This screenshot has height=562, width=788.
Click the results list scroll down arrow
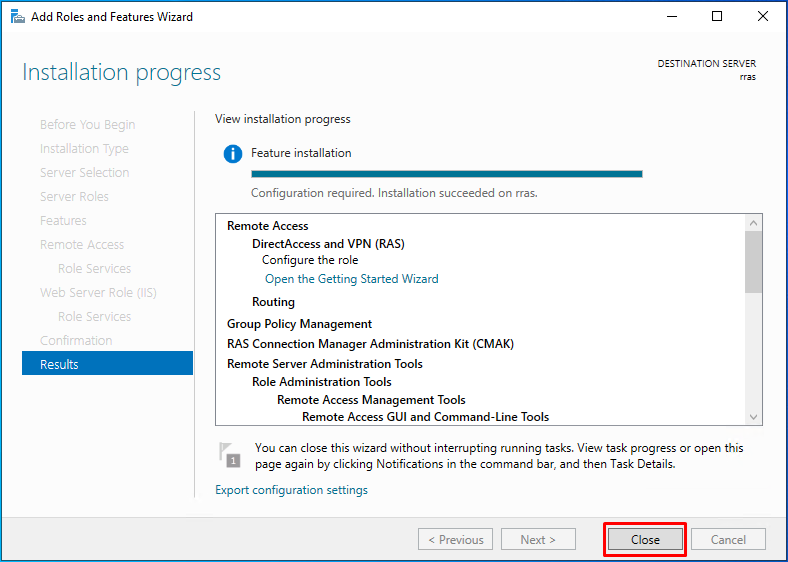coord(753,417)
